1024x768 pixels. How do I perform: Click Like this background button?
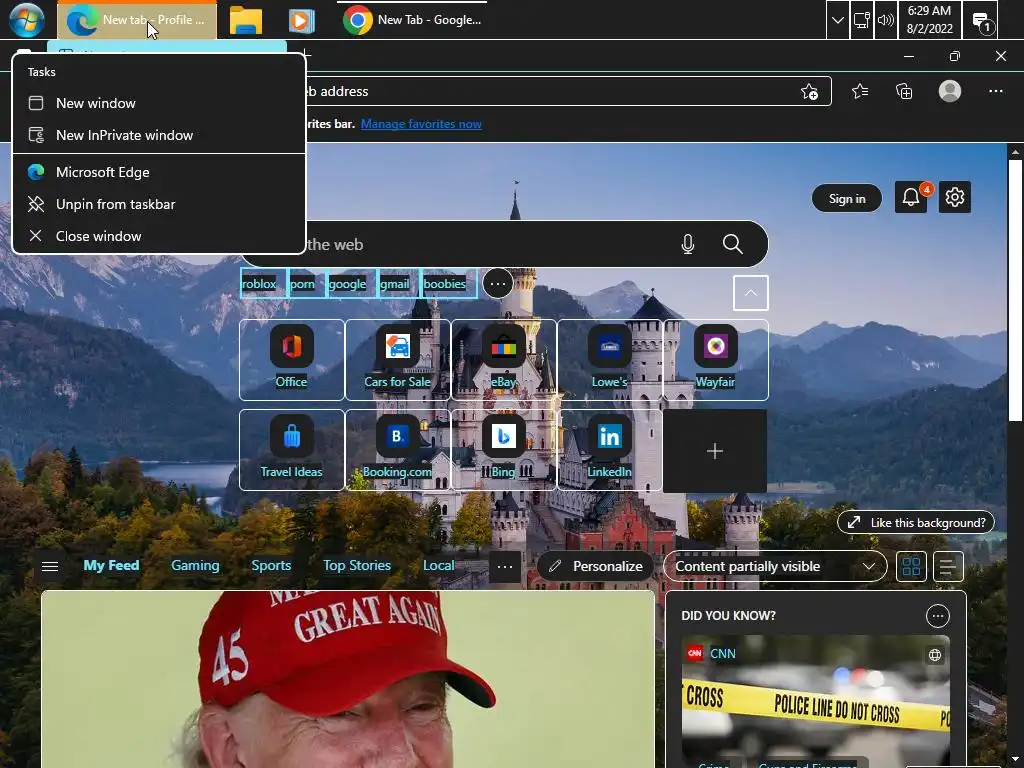916,522
